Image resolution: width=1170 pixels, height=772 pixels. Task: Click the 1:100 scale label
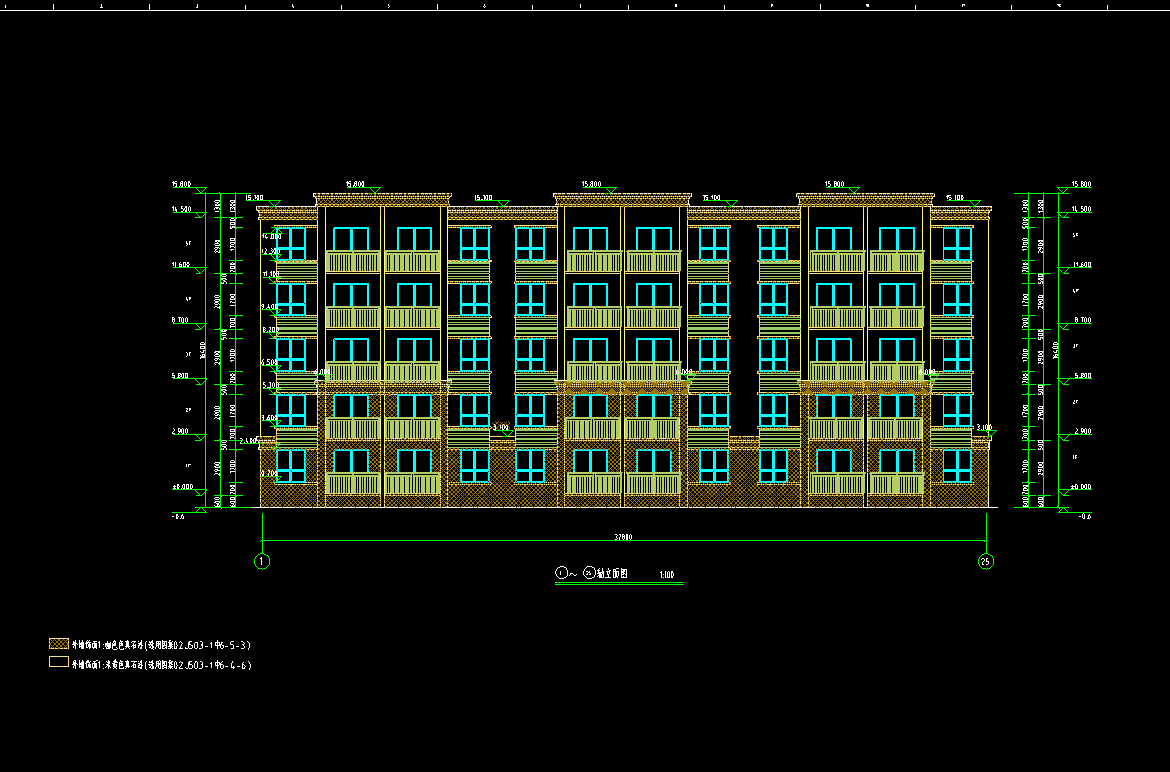pos(667,575)
